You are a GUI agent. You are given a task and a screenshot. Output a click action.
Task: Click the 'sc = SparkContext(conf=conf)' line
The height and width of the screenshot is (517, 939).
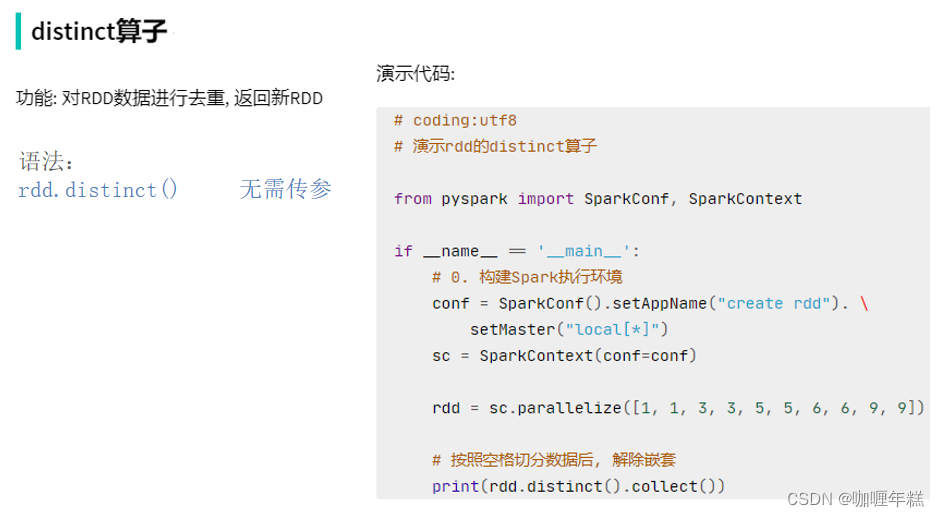click(x=564, y=356)
